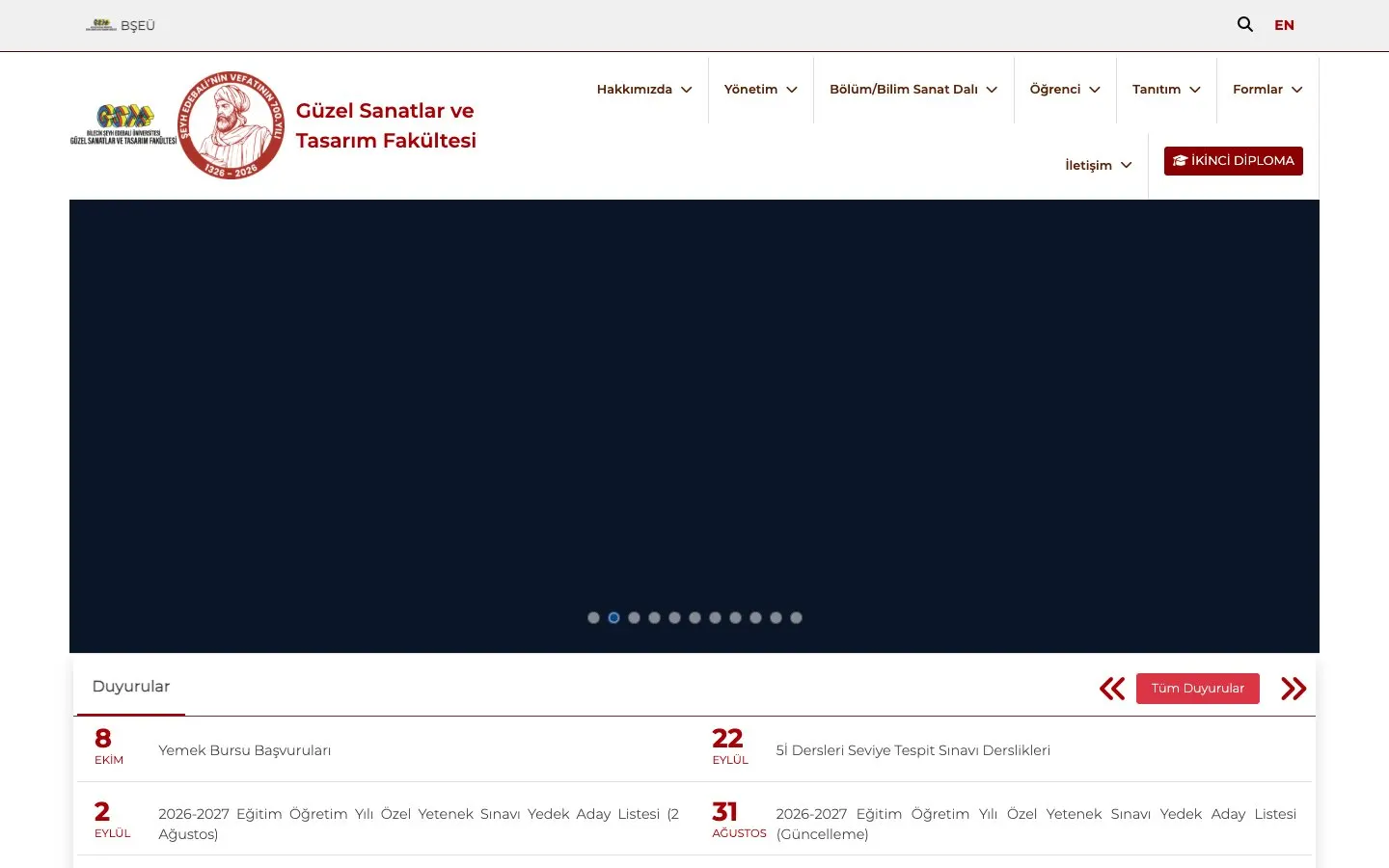View all via Tüm Duyurular button
This screenshot has width=1389, height=868.
(1198, 689)
